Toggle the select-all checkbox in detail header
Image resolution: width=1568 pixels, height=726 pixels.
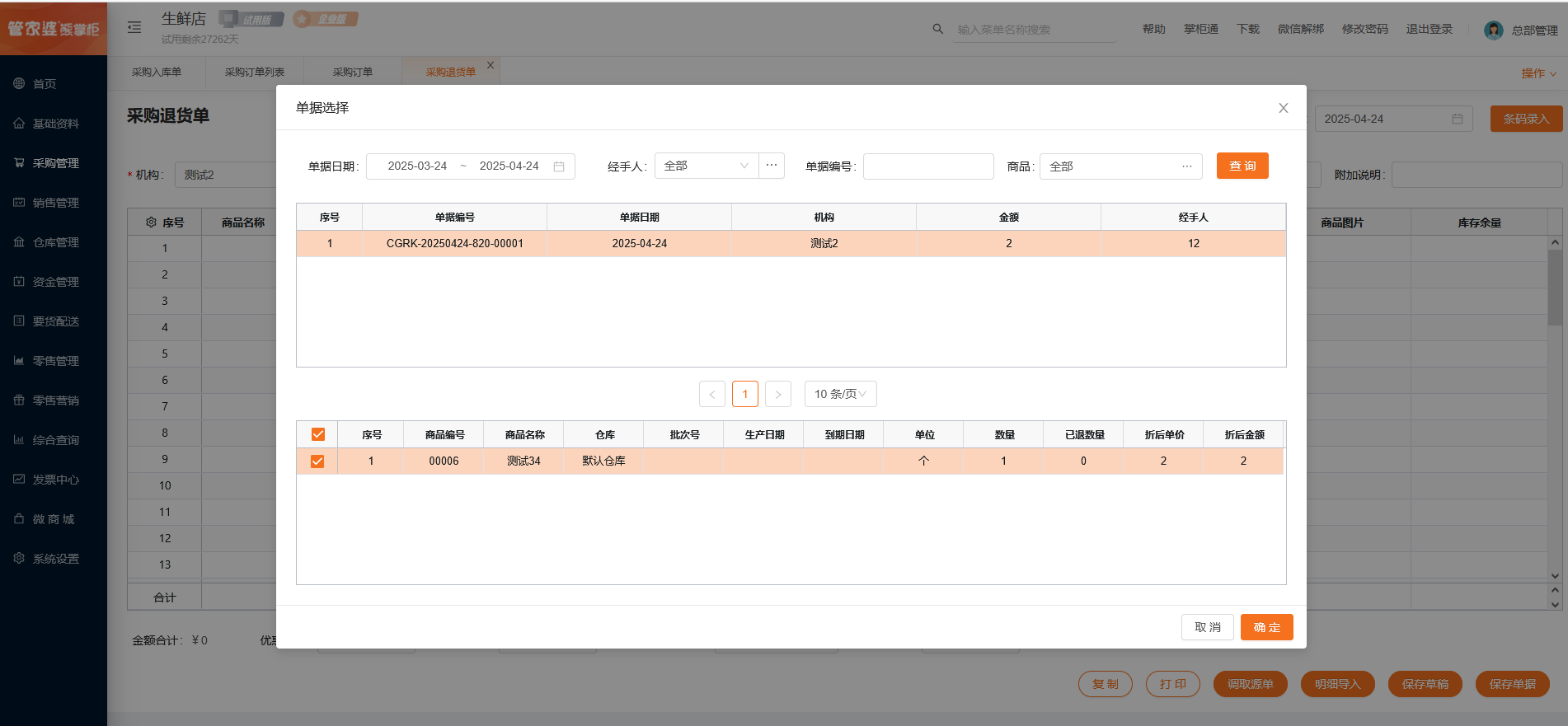318,434
